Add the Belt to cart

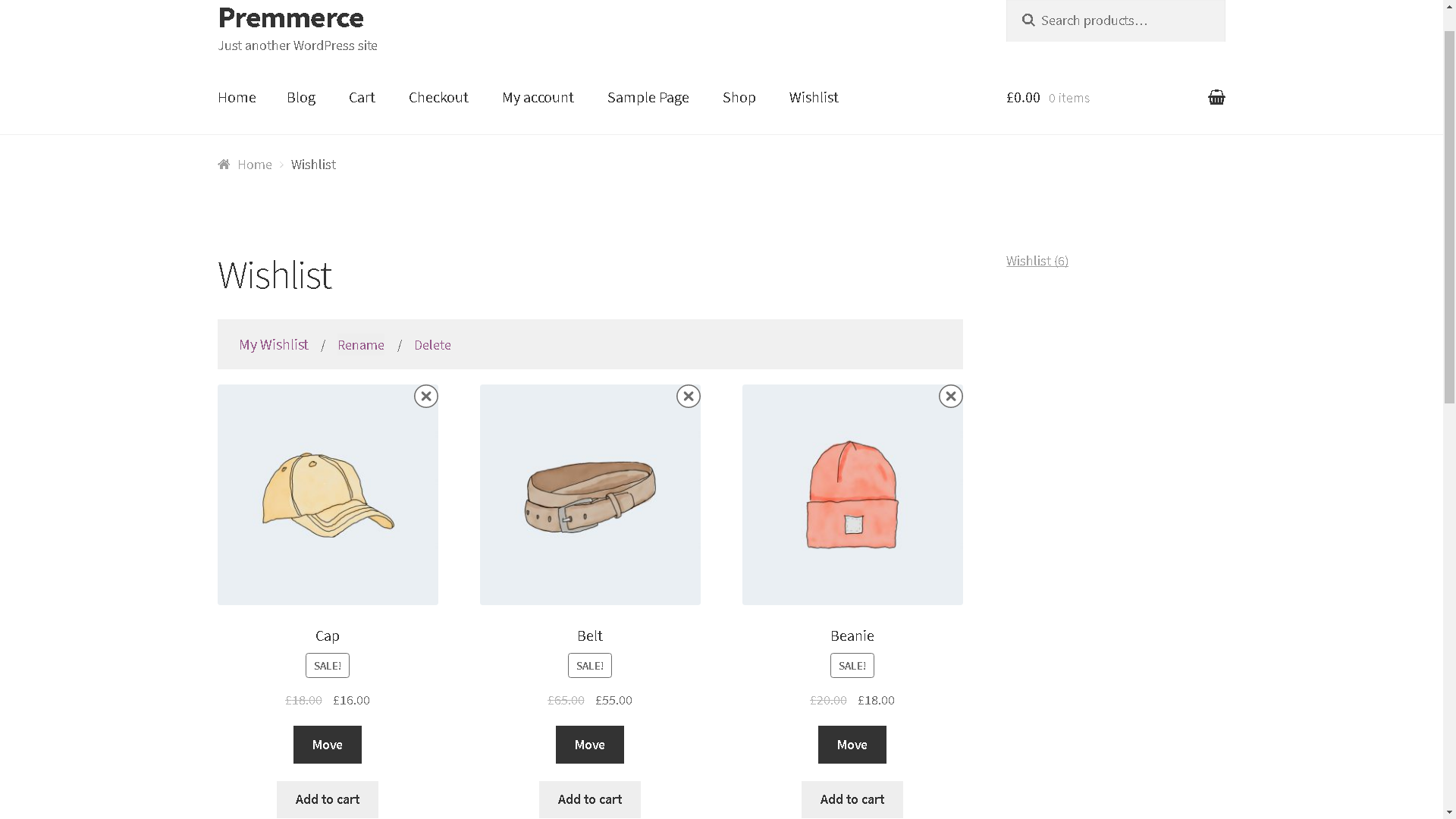[x=589, y=799]
